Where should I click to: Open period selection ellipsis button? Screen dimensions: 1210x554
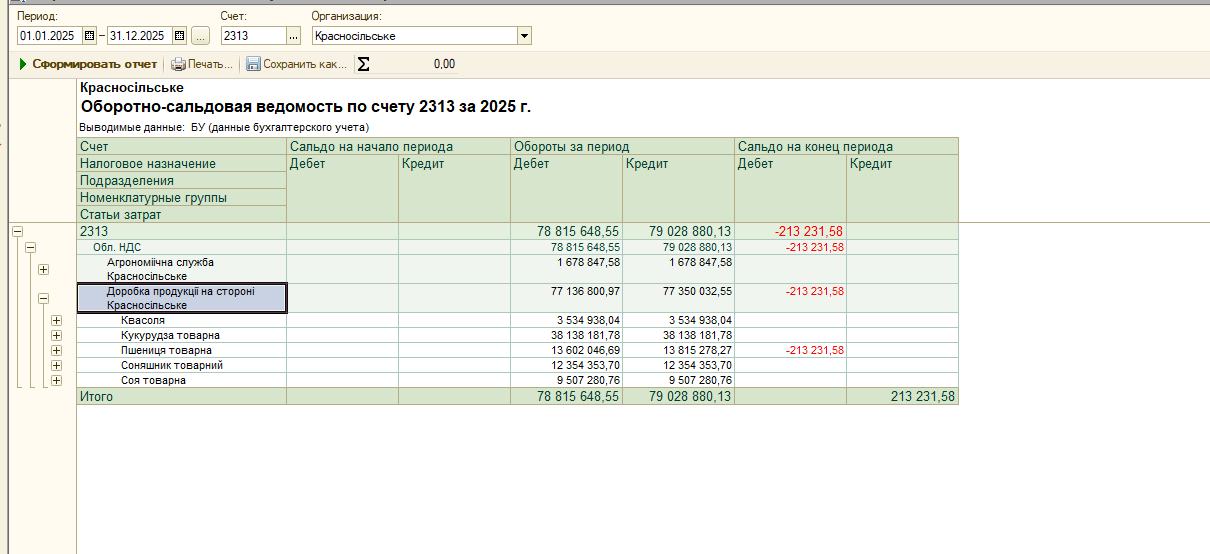(x=201, y=36)
